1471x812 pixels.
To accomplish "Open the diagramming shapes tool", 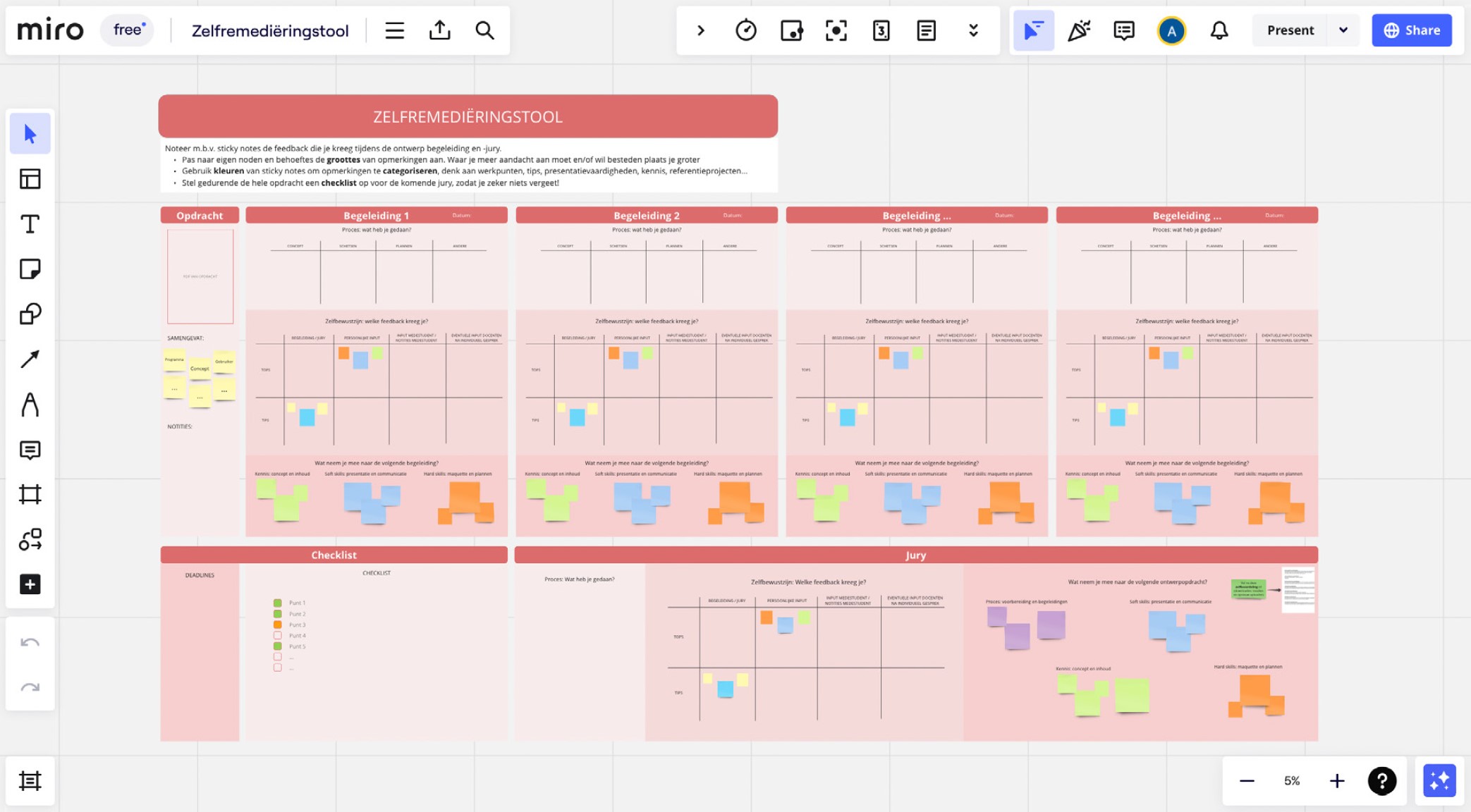I will (x=30, y=539).
